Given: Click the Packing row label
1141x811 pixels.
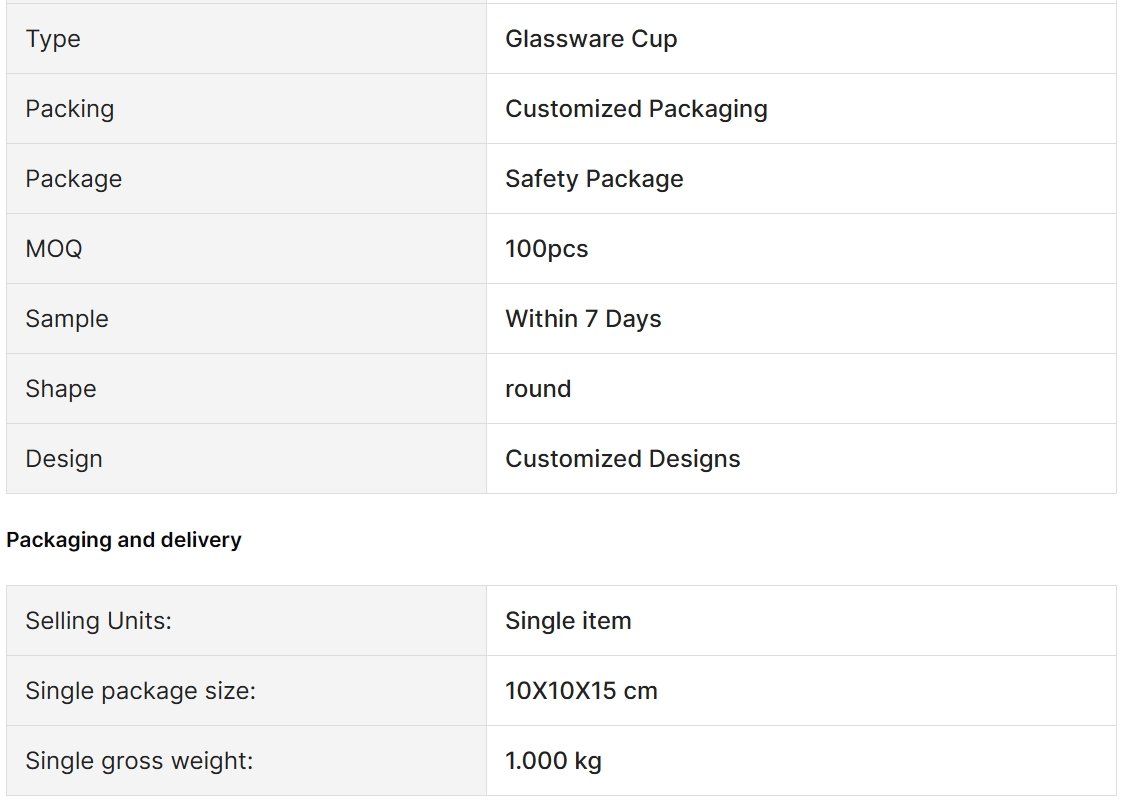Looking at the screenshot, I should pyautogui.click(x=70, y=109).
